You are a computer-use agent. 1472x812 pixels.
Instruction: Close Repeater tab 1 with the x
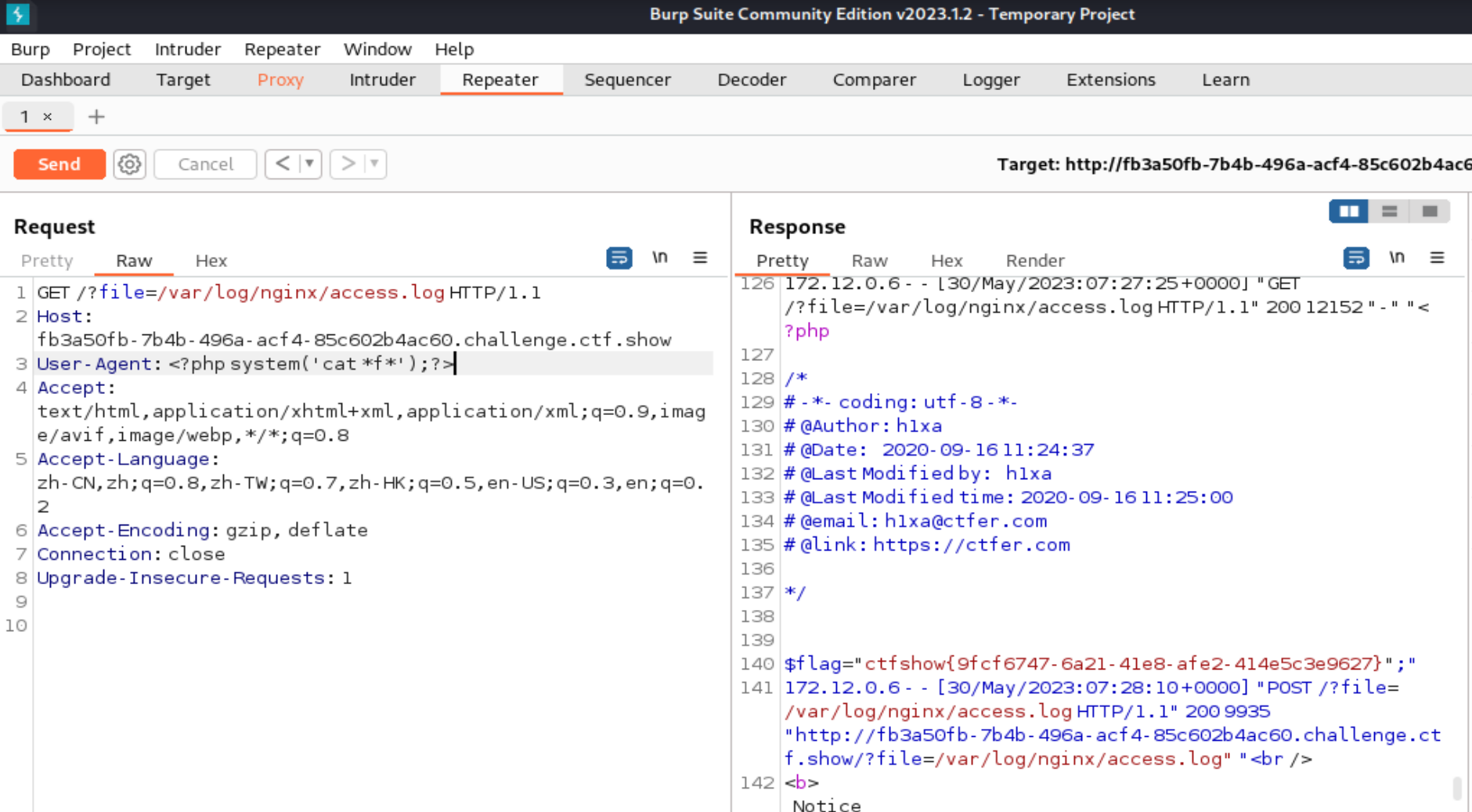click(48, 117)
